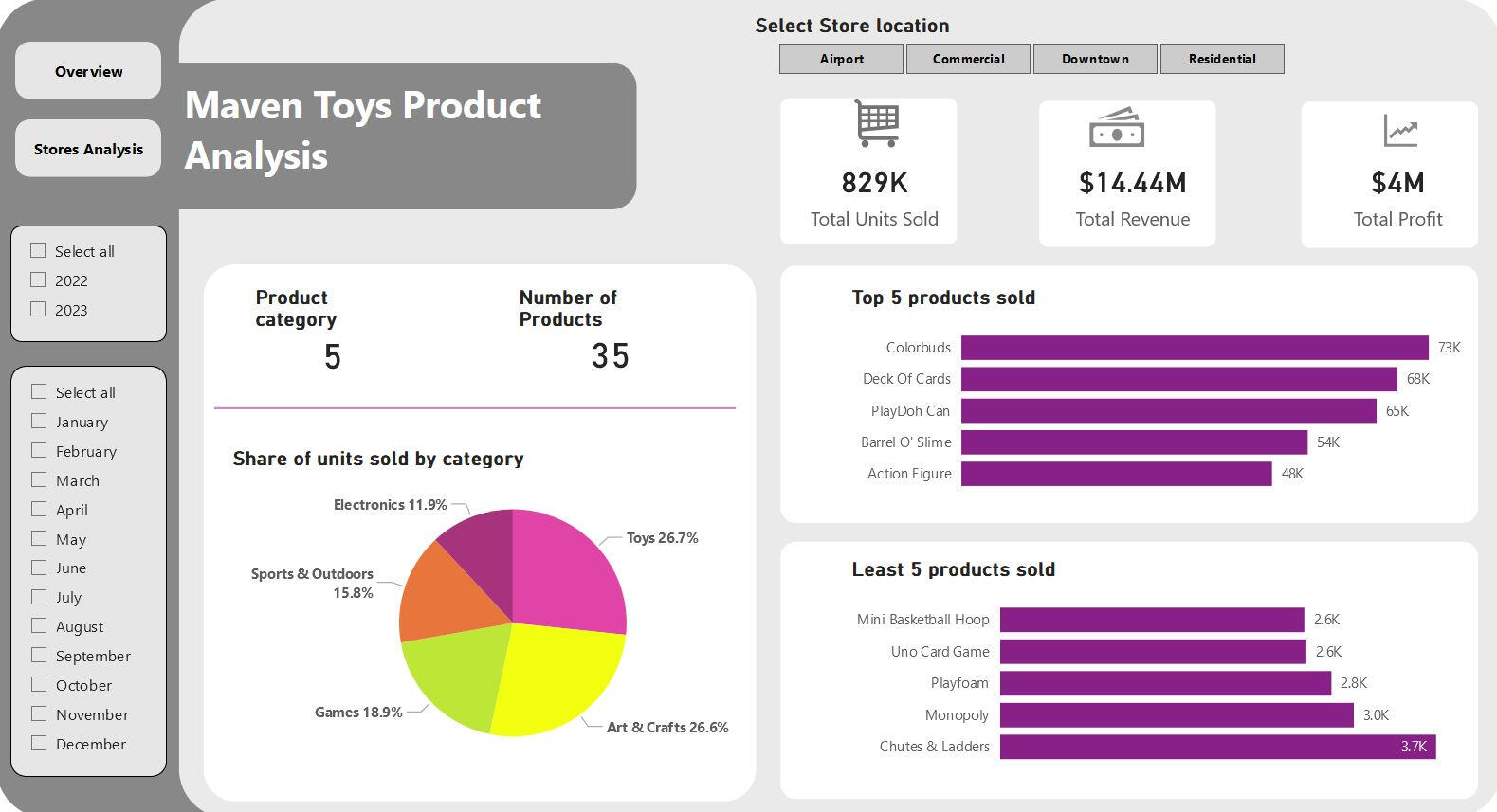Choose the Residential store location
1497x812 pixels.
click(x=1222, y=59)
